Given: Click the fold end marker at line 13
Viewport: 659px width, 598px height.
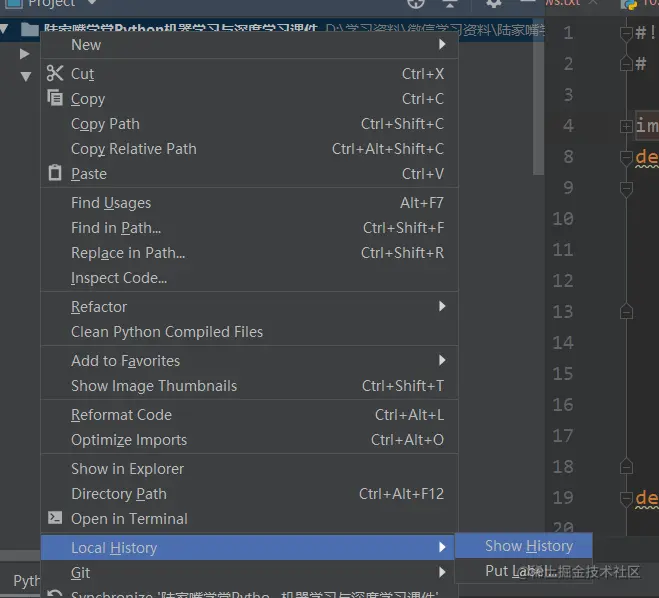Looking at the screenshot, I should pos(626,311).
